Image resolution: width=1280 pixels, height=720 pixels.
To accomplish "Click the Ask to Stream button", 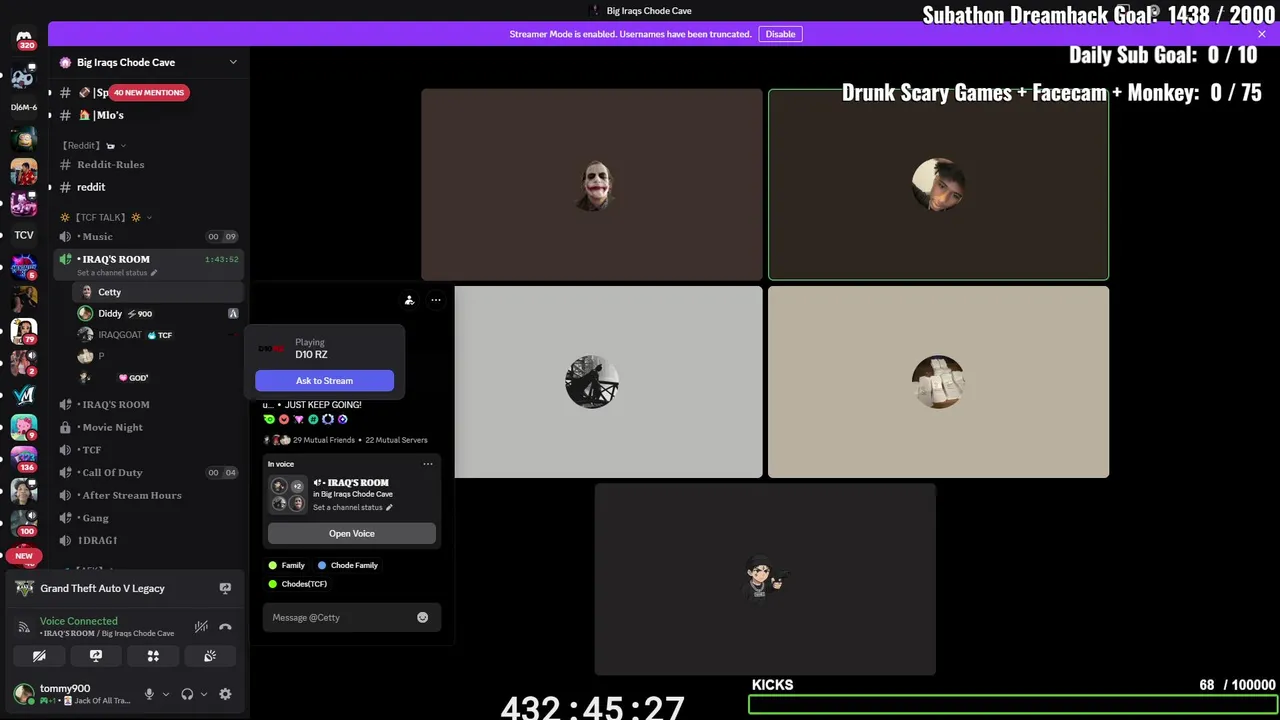I will click(x=324, y=381).
